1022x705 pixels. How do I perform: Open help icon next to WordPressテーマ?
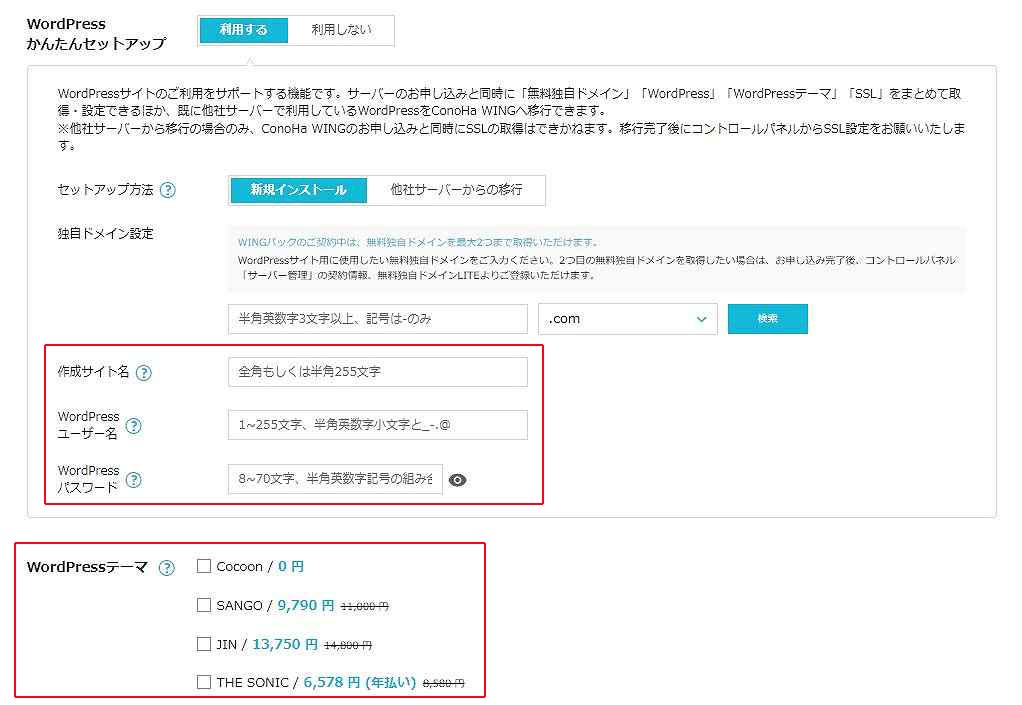pos(167,568)
